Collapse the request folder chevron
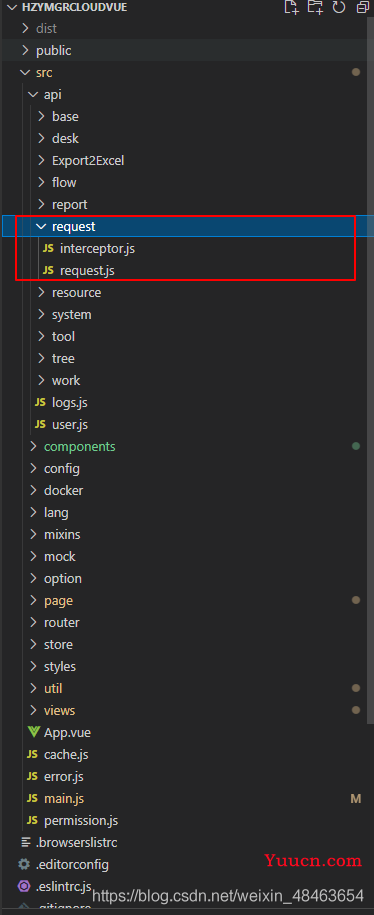 [41, 226]
